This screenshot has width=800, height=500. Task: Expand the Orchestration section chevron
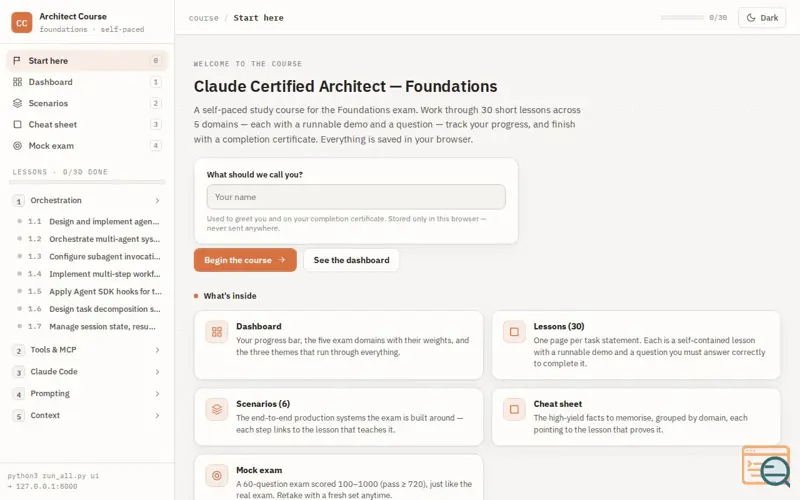tap(157, 201)
